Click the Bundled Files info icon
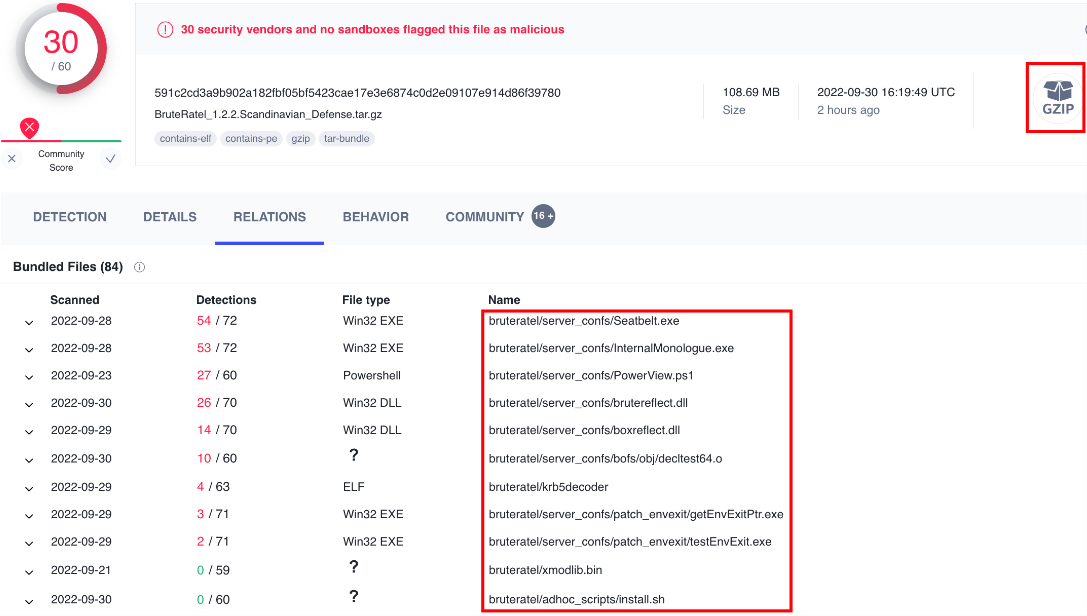 pos(139,267)
